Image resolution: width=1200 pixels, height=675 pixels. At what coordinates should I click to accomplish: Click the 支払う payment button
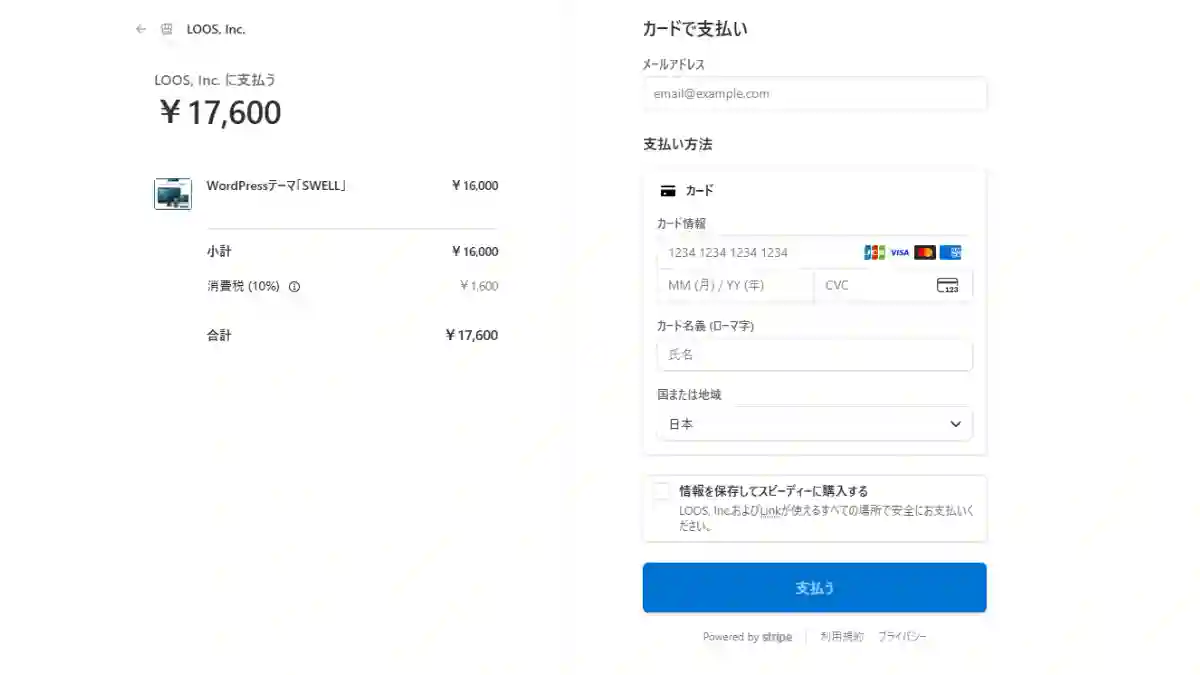[814, 587]
